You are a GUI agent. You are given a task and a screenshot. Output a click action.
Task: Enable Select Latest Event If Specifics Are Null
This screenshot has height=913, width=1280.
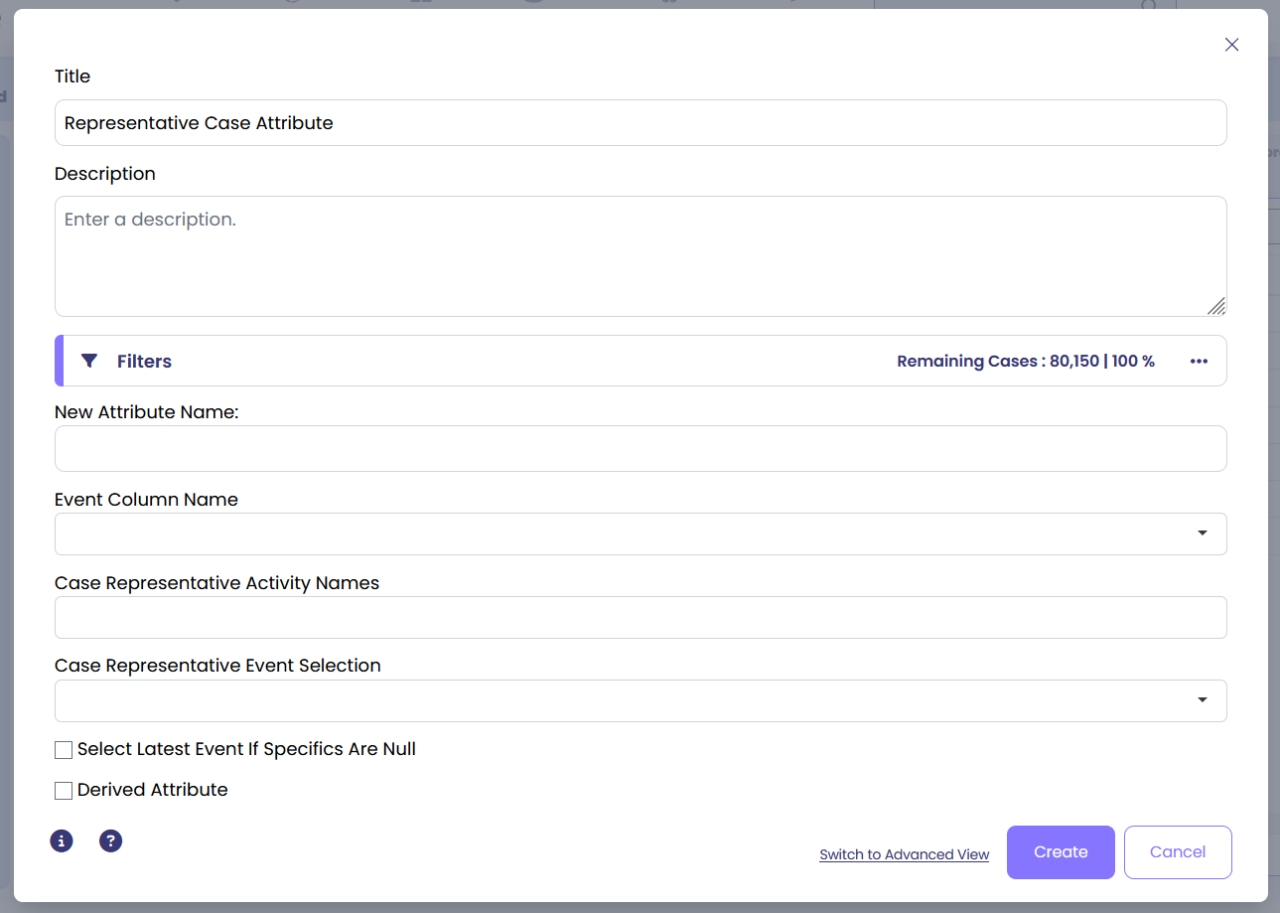tap(64, 750)
